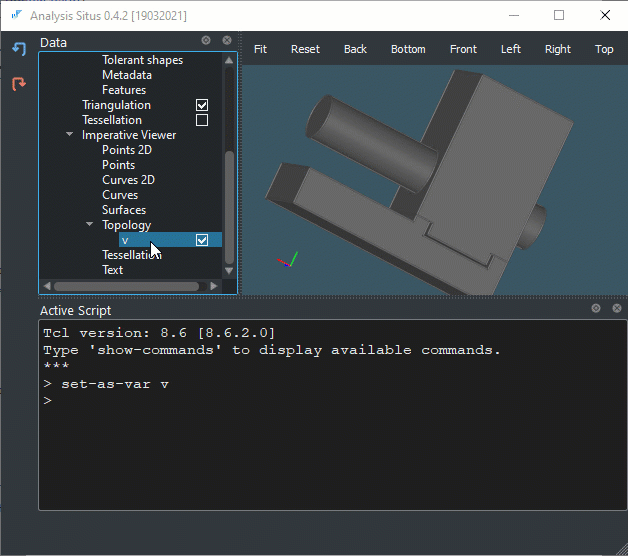The height and width of the screenshot is (556, 628).
Task: Click the axis triad in viewer
Action: [x=288, y=260]
